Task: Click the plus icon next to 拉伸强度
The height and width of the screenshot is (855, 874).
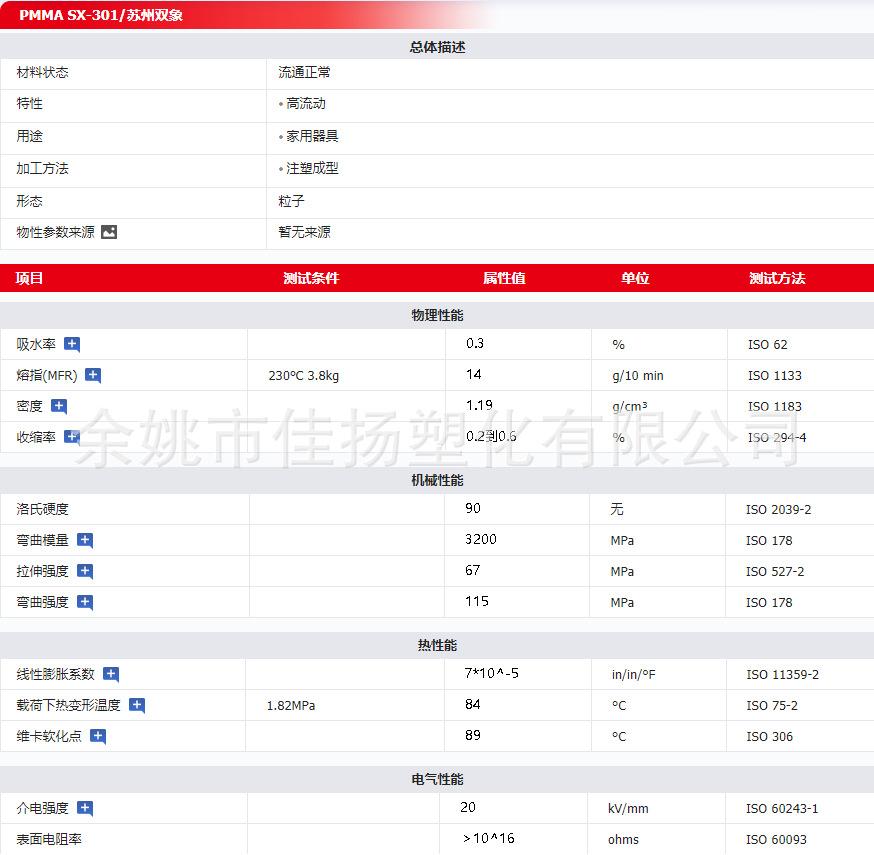Action: 85,571
